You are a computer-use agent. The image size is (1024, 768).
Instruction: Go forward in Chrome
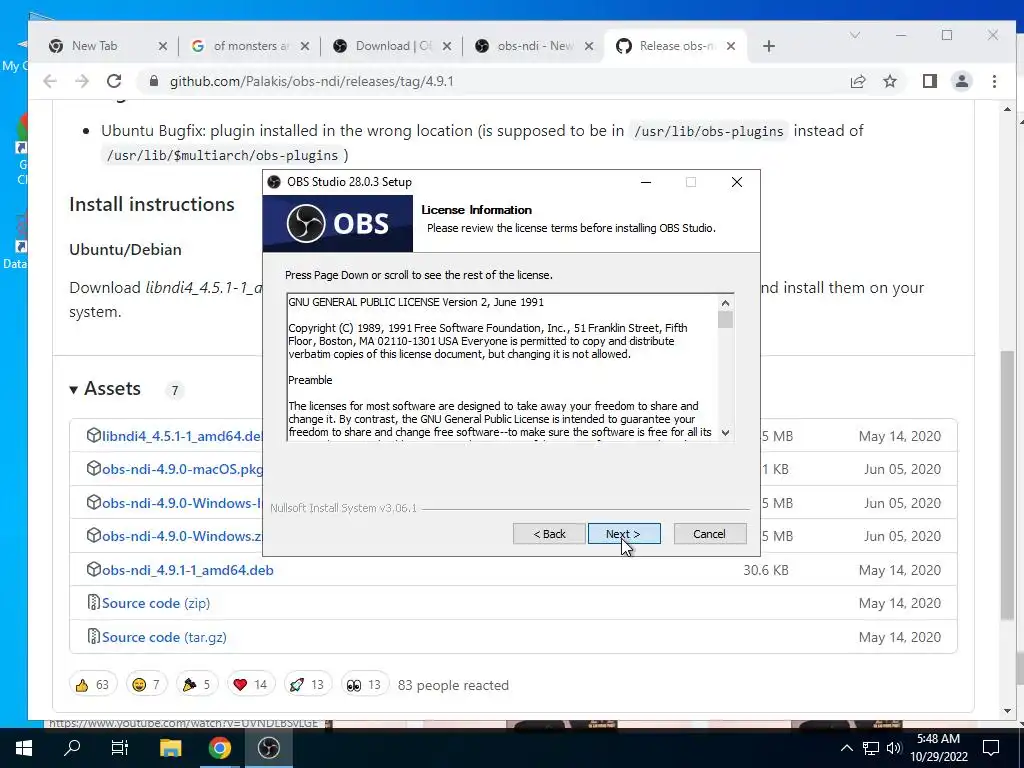82,81
